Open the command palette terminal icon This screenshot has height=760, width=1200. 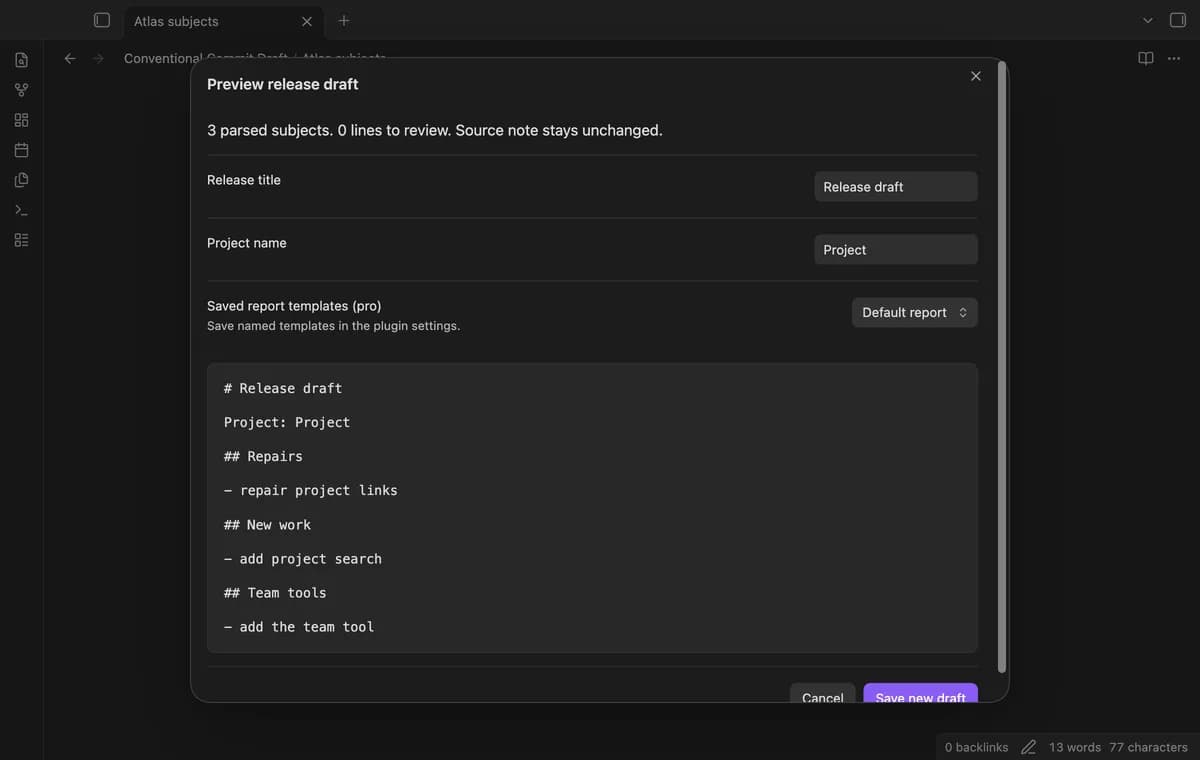pos(21,210)
